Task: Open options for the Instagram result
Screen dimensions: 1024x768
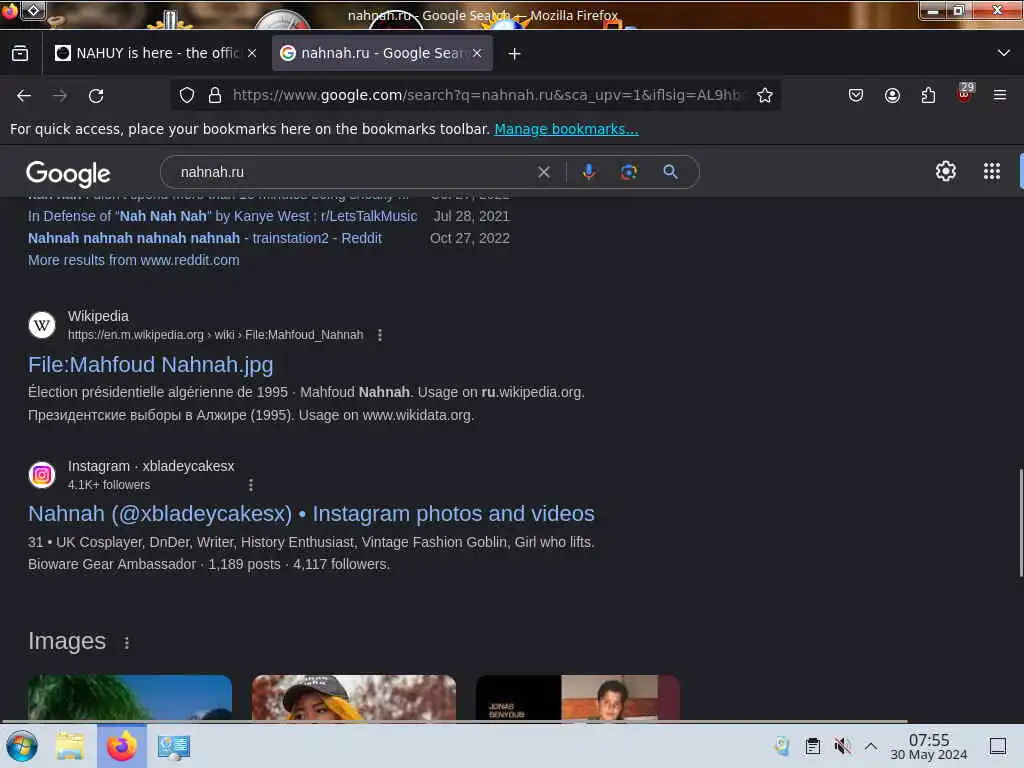Action: coord(251,485)
